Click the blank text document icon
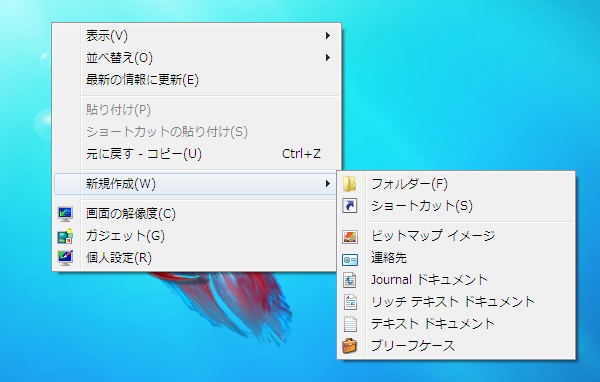600x382 pixels. tap(350, 324)
